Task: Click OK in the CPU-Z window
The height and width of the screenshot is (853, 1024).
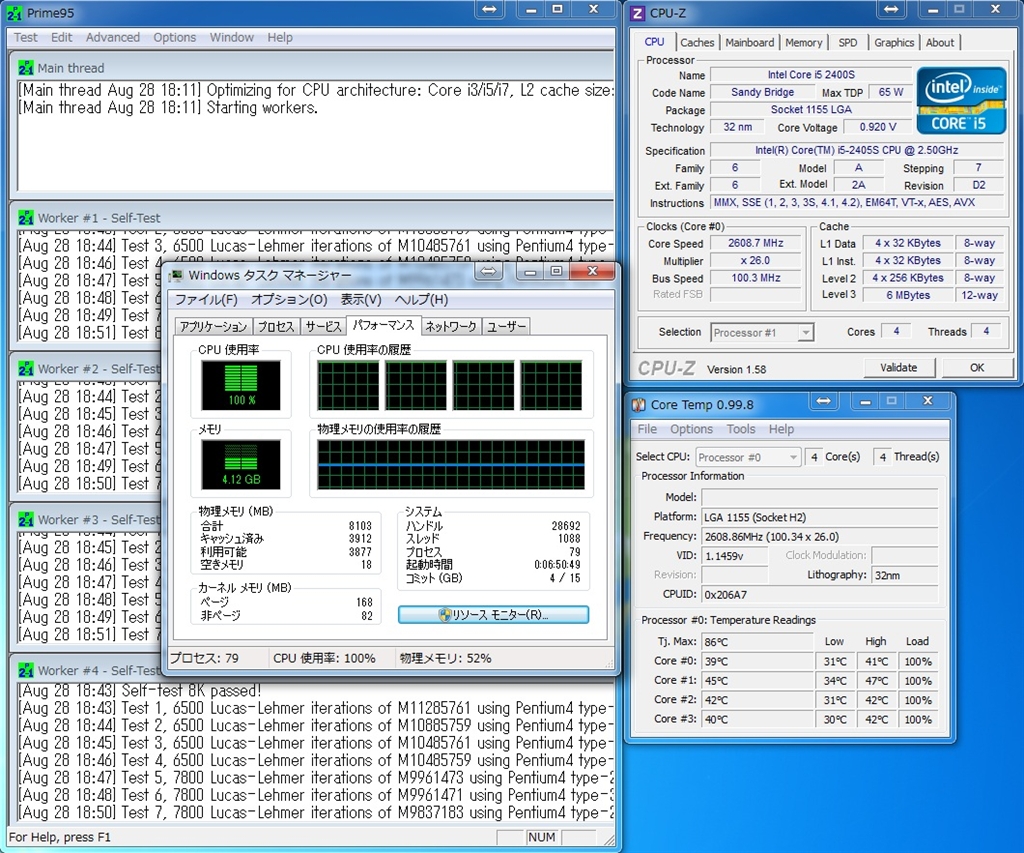Action: click(976, 367)
